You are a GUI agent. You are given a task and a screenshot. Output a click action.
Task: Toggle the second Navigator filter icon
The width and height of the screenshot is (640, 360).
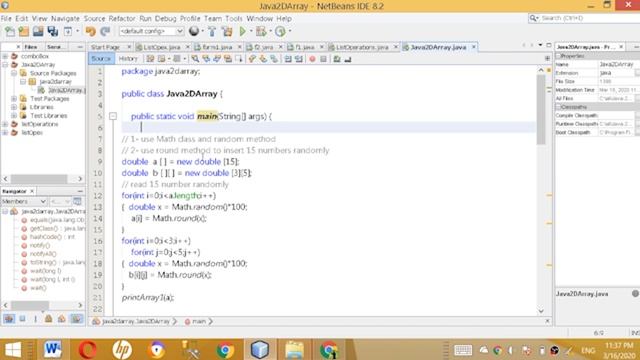tap(22, 319)
